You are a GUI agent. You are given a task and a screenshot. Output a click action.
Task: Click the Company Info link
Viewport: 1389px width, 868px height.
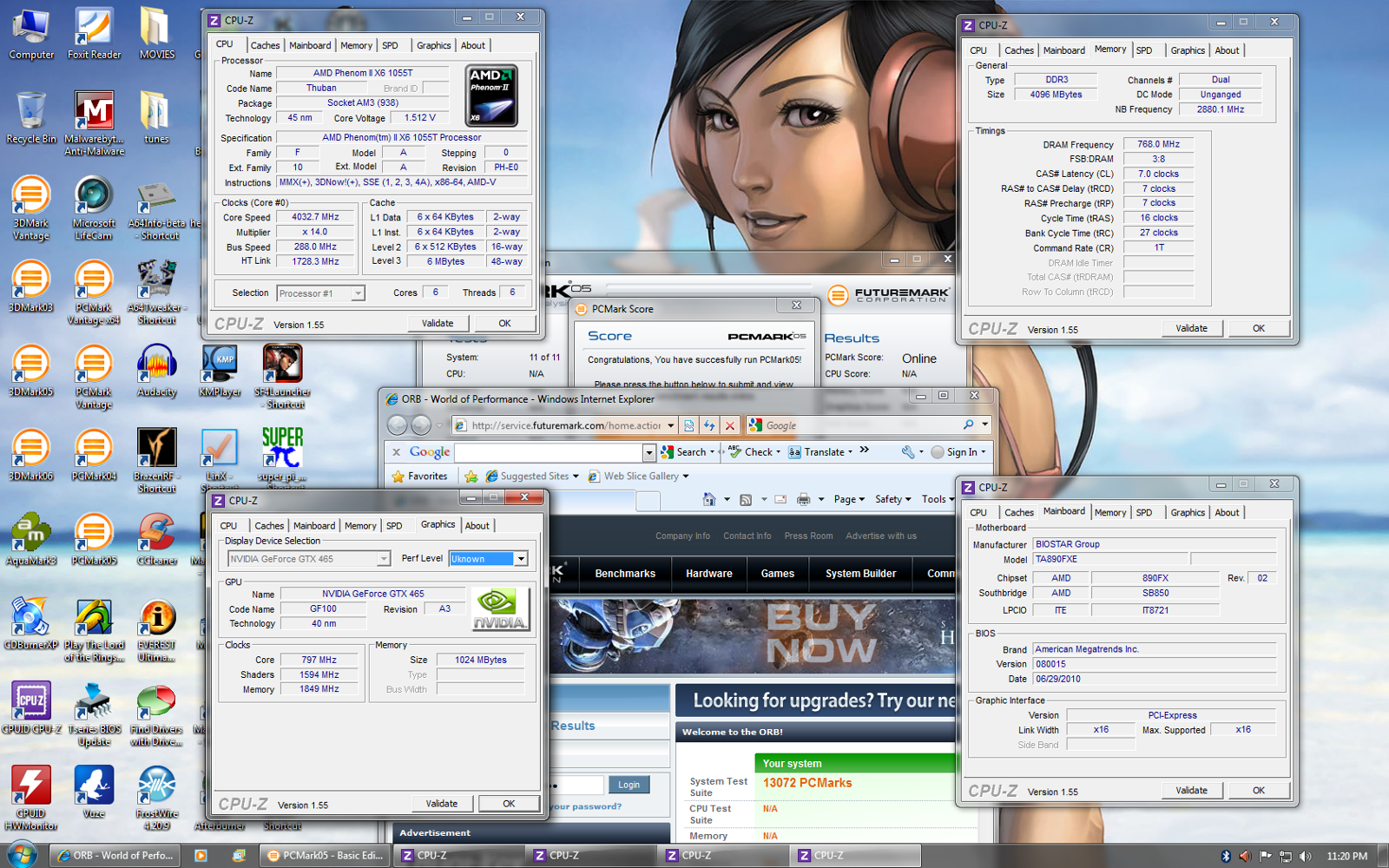click(x=682, y=536)
